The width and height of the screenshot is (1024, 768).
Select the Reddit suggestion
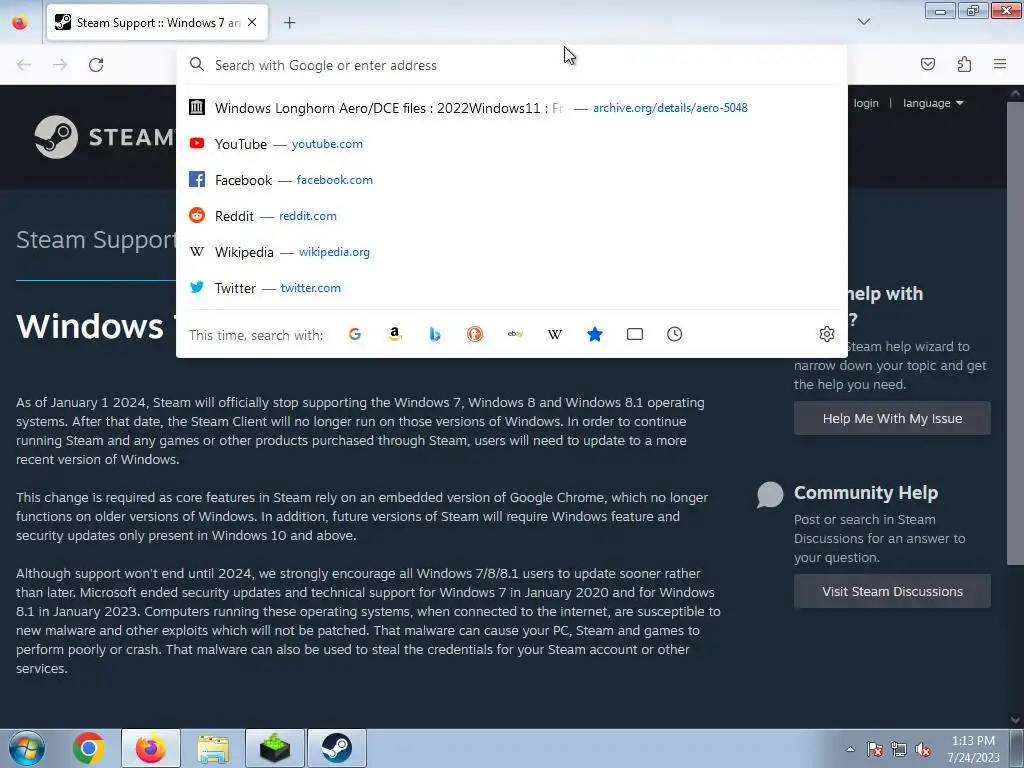pyautogui.click(x=511, y=216)
